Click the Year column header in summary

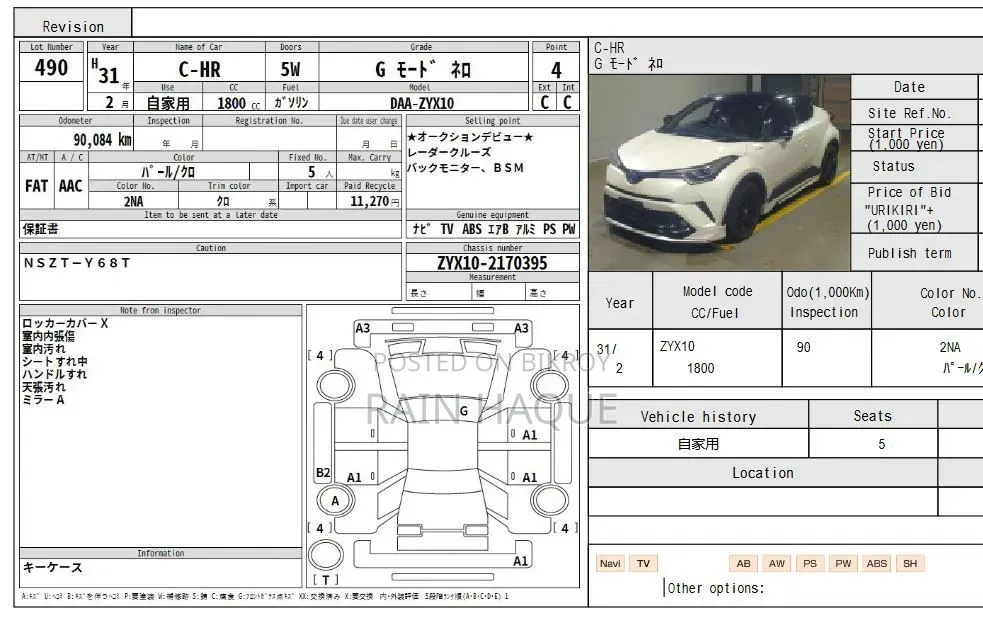[619, 303]
